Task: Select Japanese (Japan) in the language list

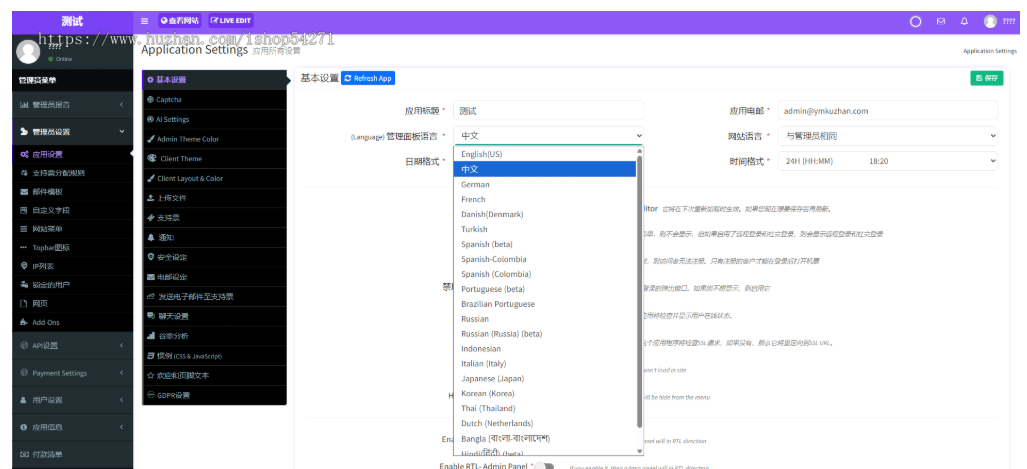Action: coord(545,379)
